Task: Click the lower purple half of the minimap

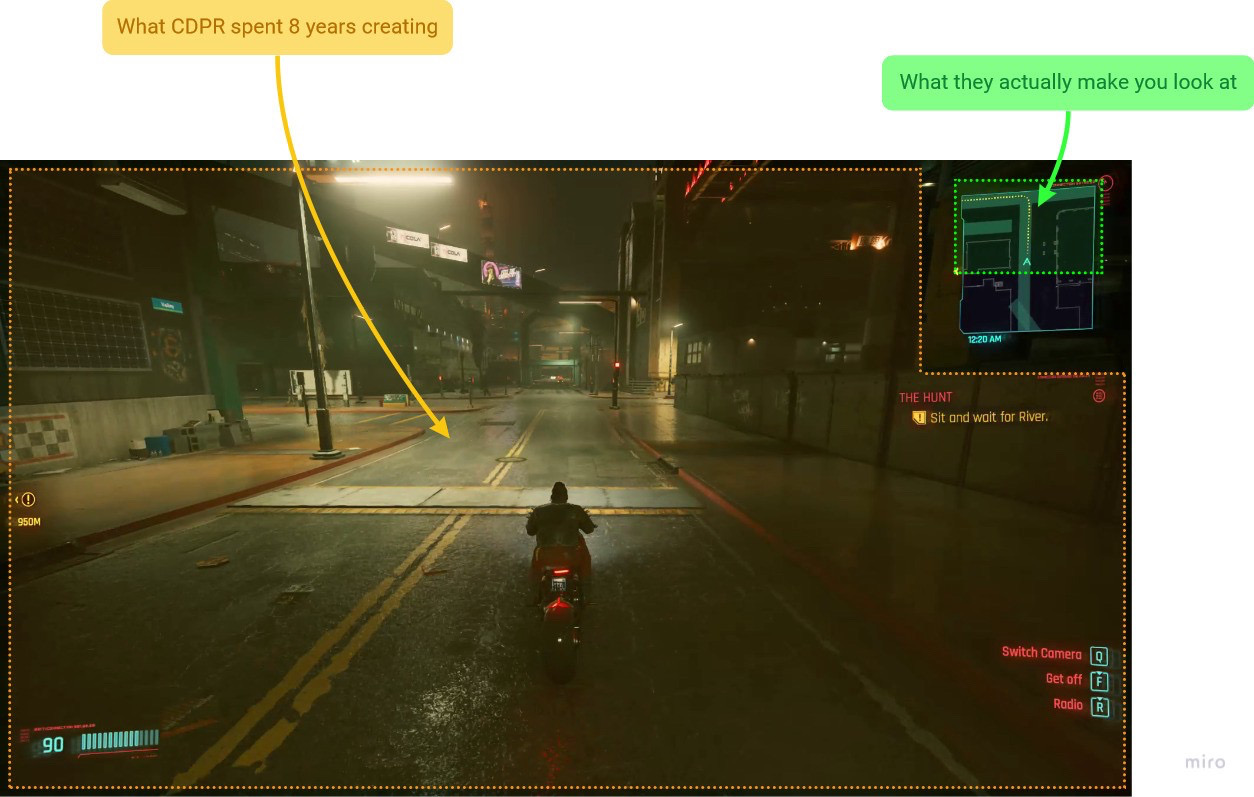Action: click(1026, 303)
